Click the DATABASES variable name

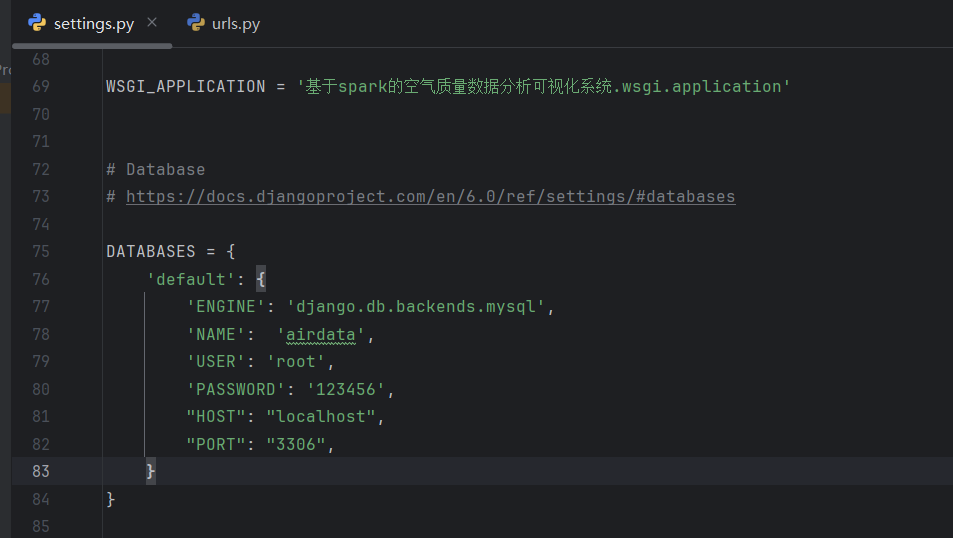coord(151,251)
